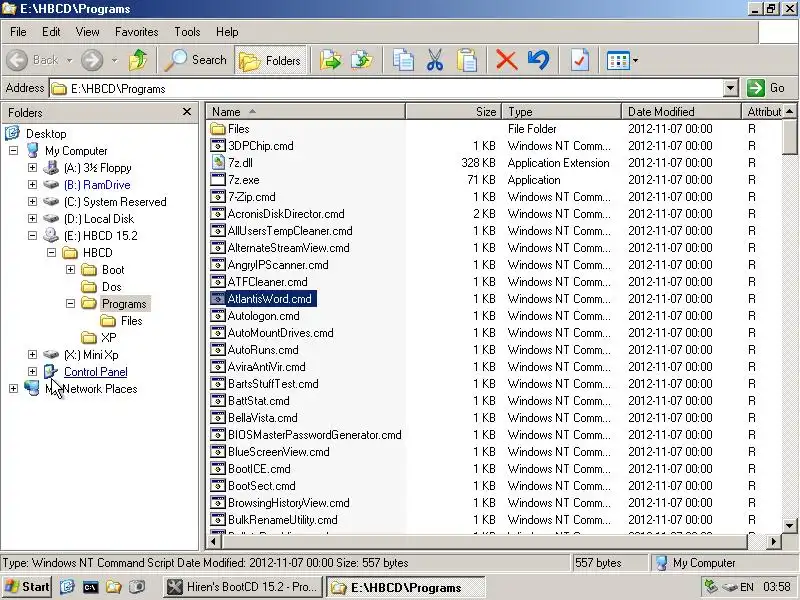This screenshot has width=800, height=600.
Task: Go up one folder level
Action: click(x=138, y=60)
